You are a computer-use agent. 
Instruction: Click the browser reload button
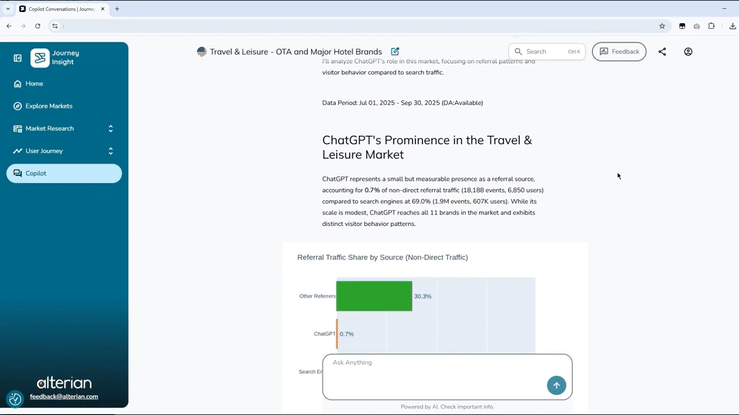click(37, 26)
